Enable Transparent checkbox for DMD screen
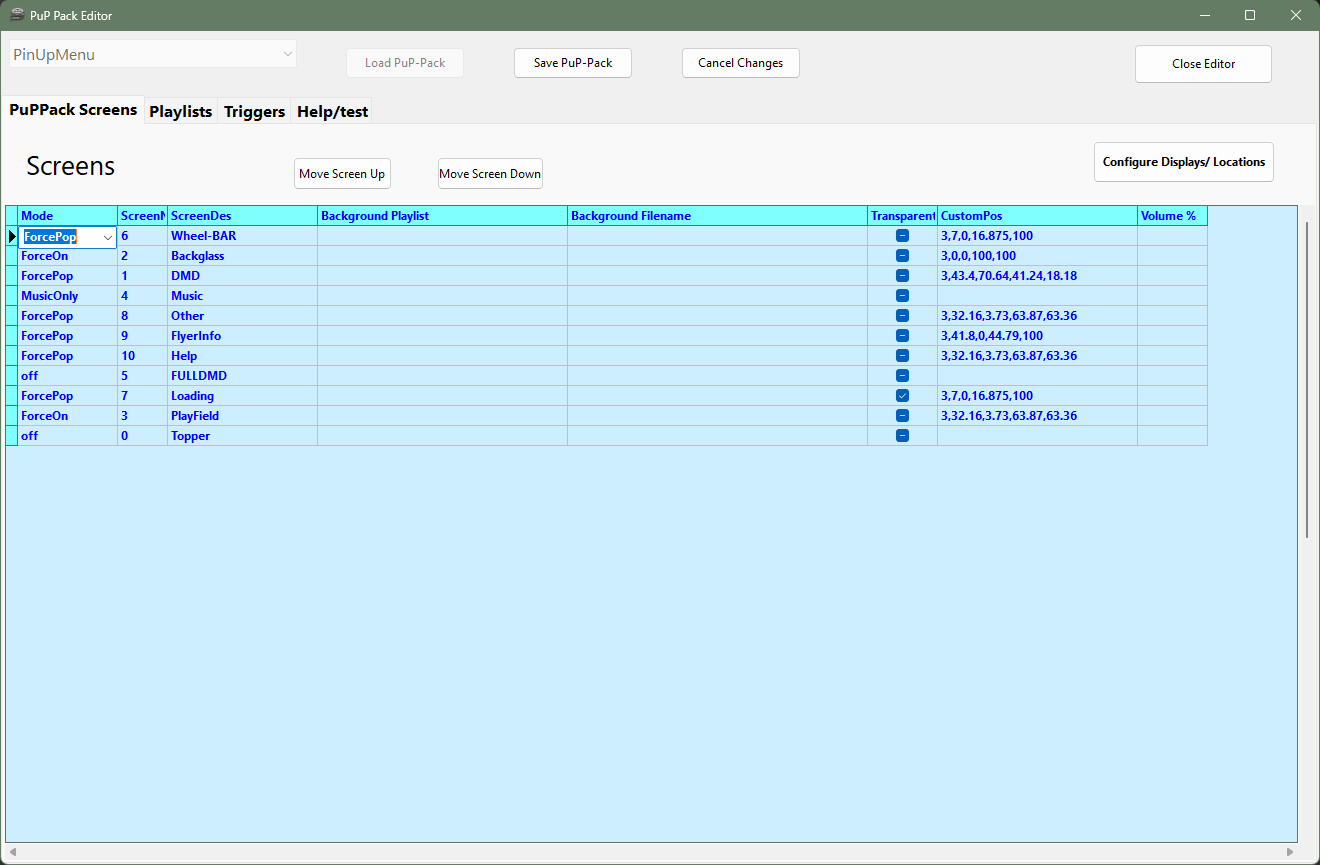Image resolution: width=1320 pixels, height=865 pixels. (x=902, y=276)
